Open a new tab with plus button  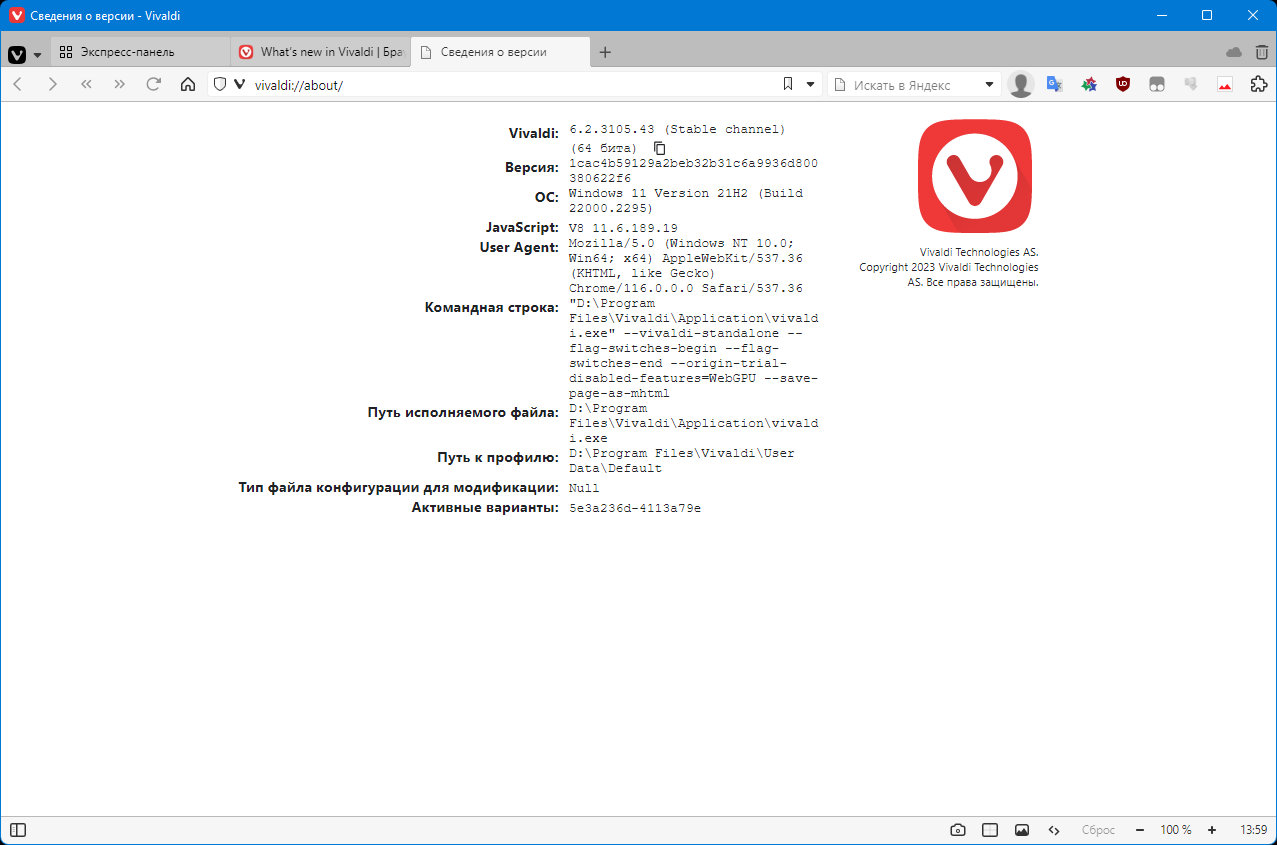pyautogui.click(x=605, y=52)
